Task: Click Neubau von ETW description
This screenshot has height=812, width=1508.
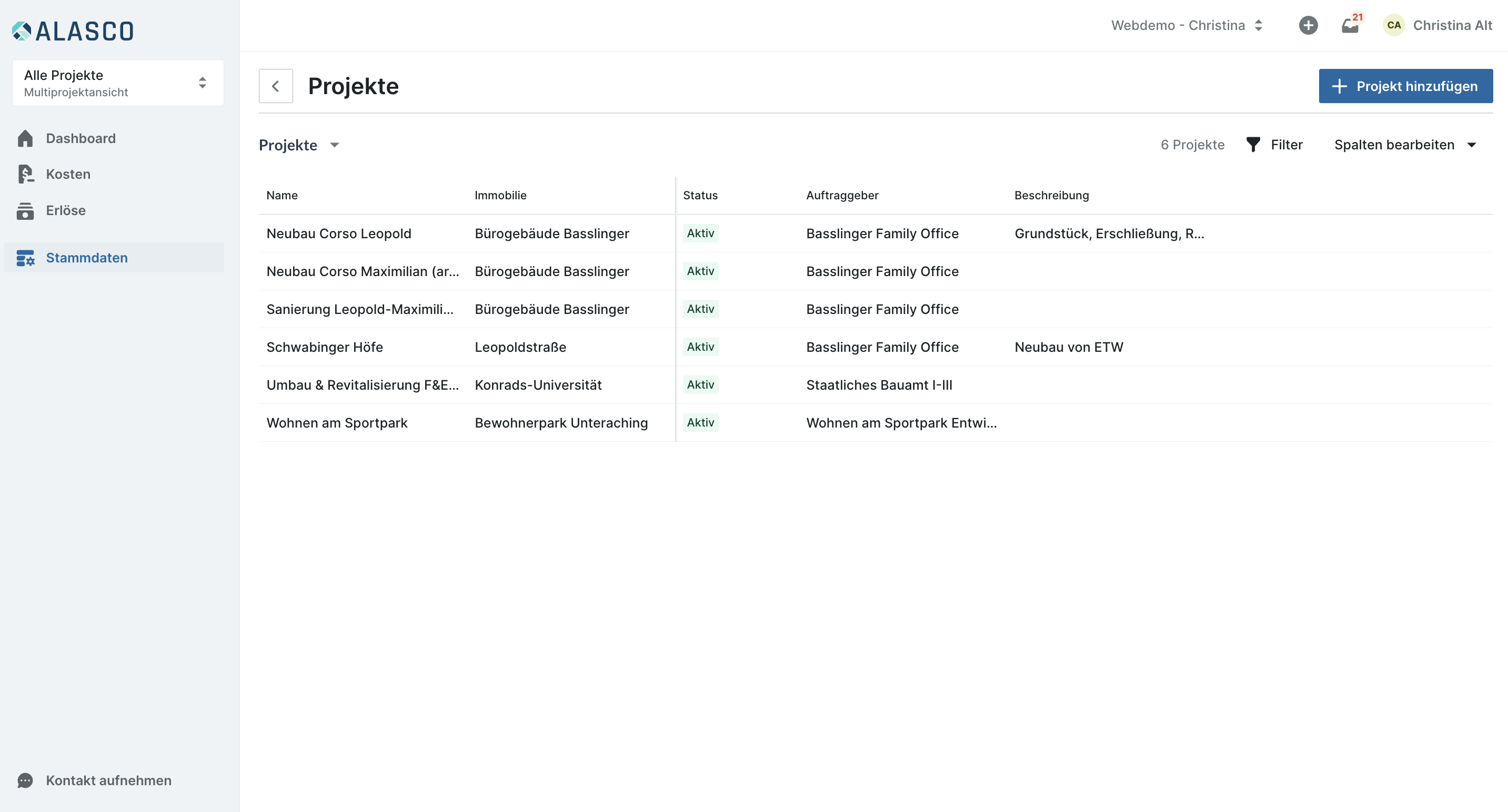Action: point(1068,348)
